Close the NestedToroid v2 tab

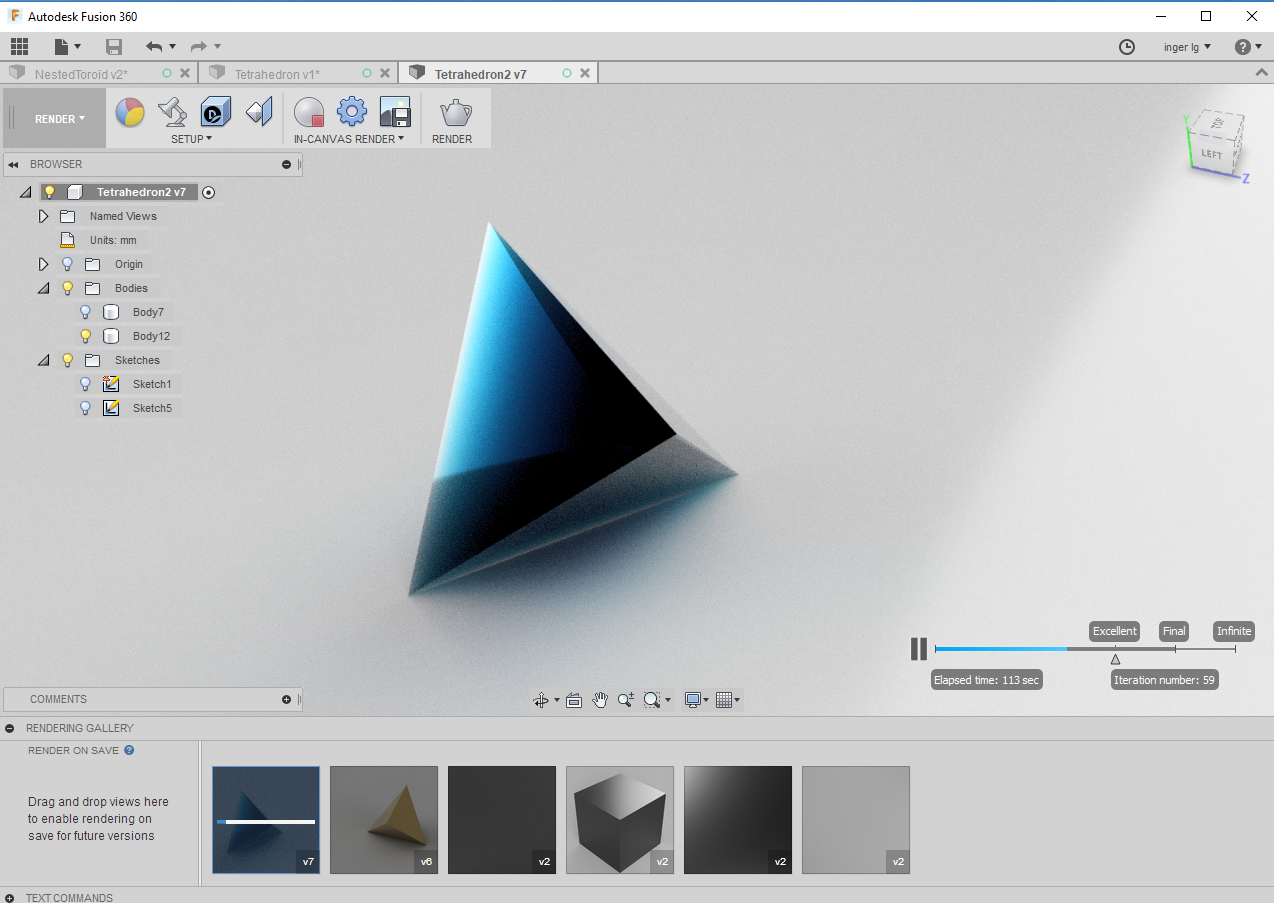click(x=185, y=73)
